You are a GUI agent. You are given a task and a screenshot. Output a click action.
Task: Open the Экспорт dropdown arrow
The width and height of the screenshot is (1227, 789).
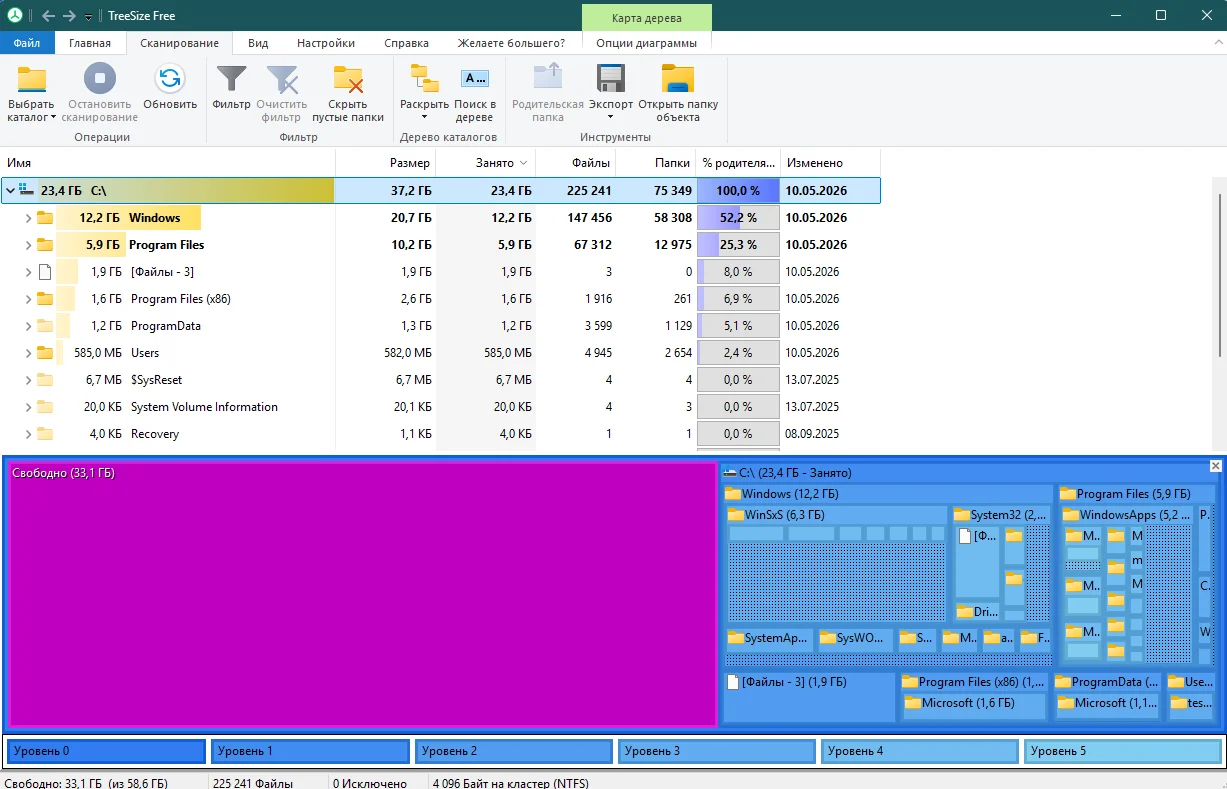pos(611,117)
